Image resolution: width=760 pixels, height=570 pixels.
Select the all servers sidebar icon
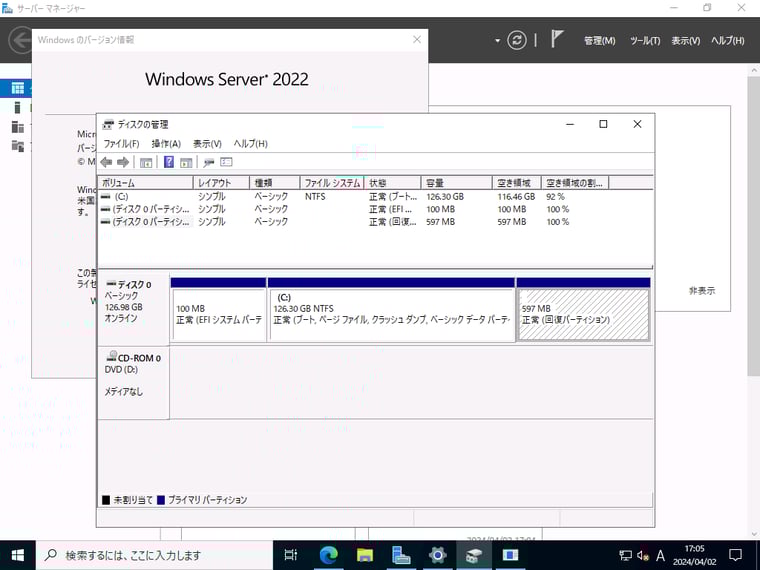pos(18,127)
